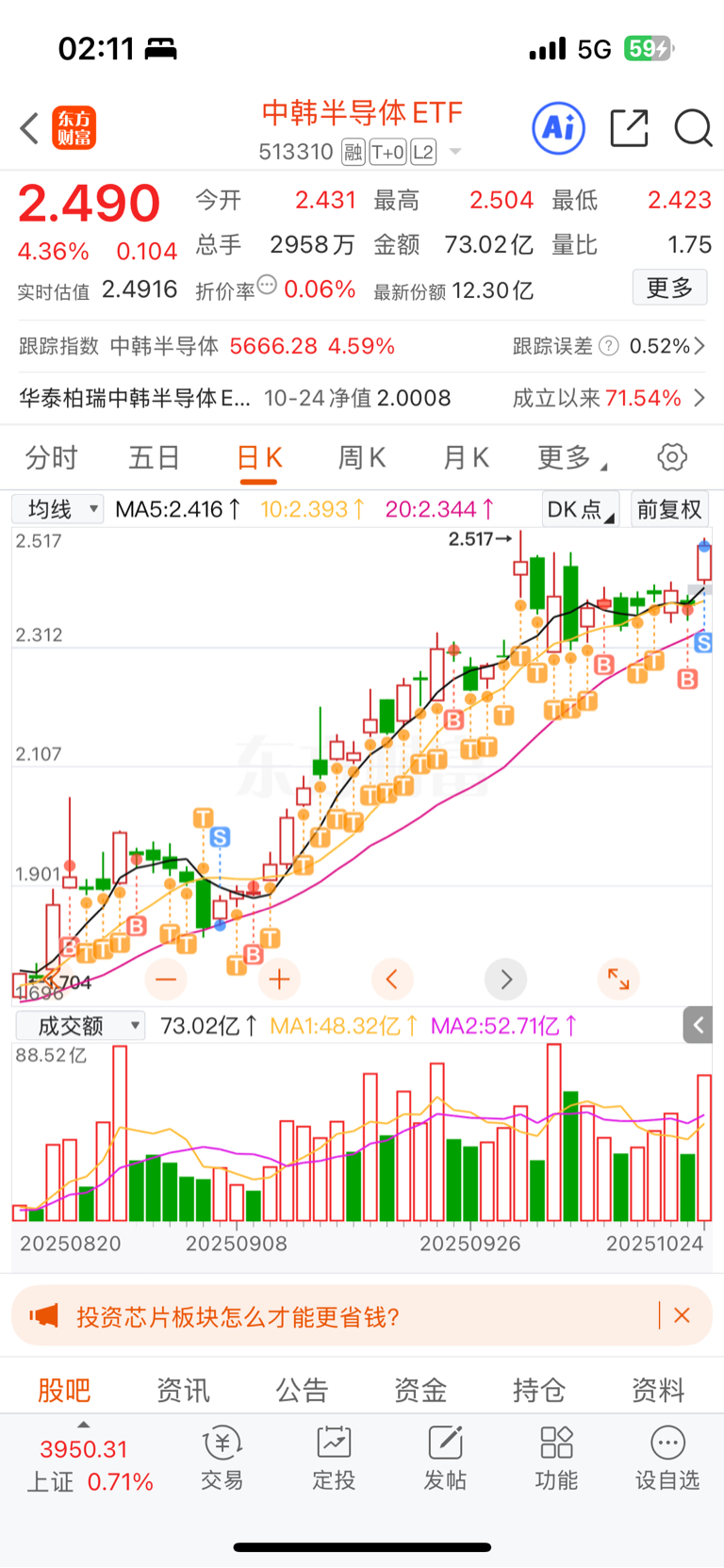Zoom in the K-line chart

(x=279, y=980)
